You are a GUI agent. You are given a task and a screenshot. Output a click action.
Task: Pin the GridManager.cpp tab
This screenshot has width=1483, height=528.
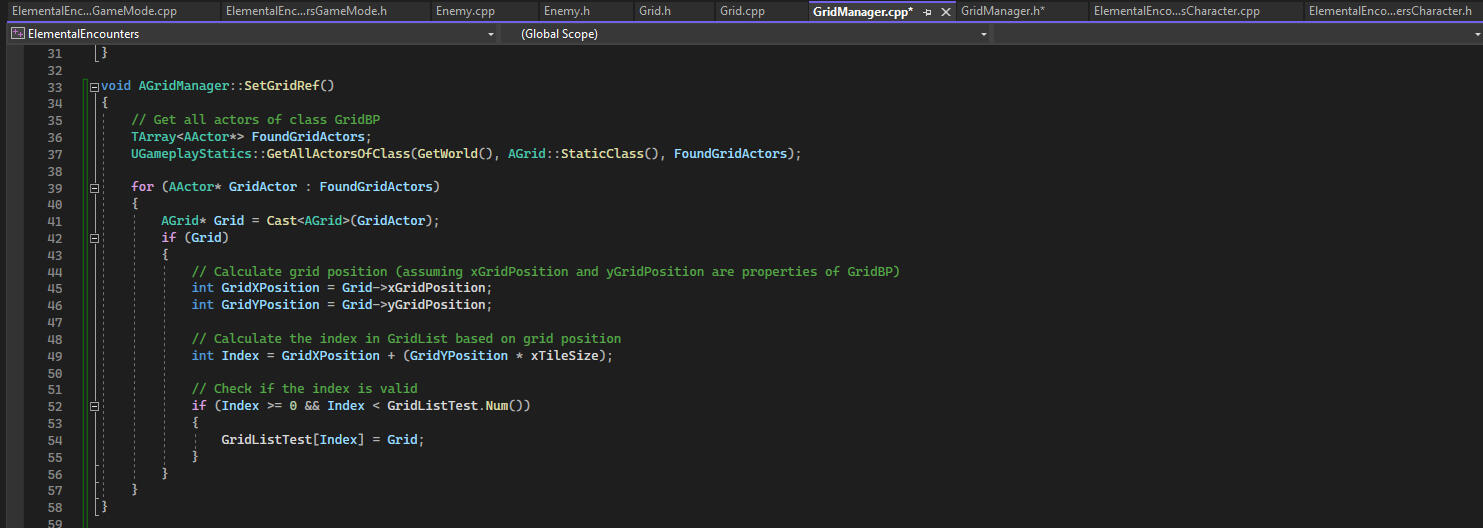click(x=927, y=12)
